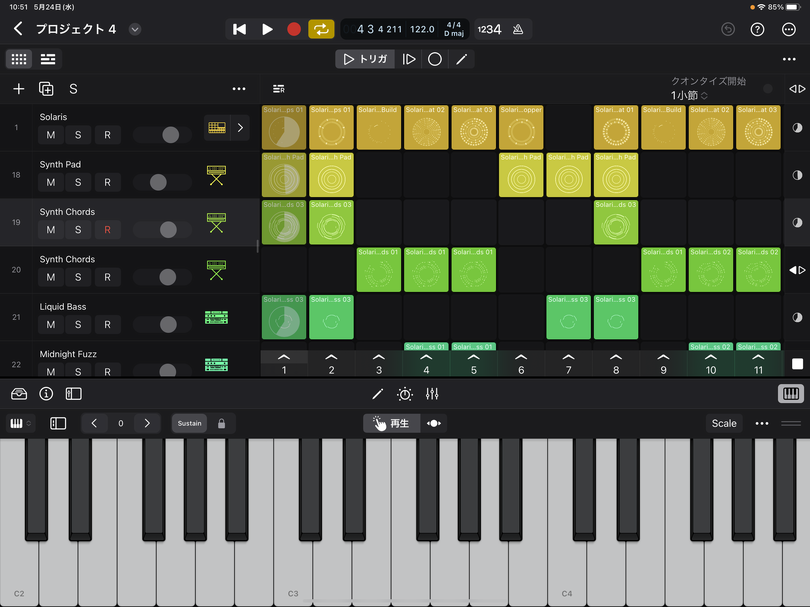Toggle the global solo S button
Viewport: 810px width, 607px height.
point(73,89)
